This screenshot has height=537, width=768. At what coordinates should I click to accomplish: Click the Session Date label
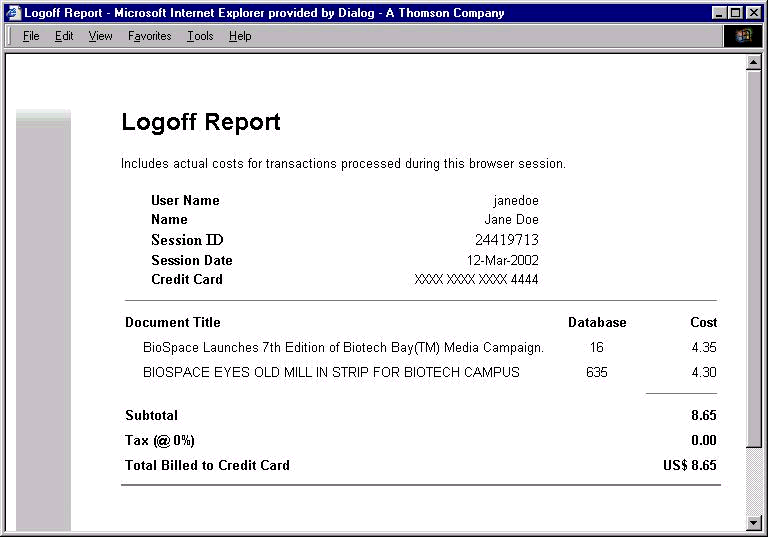192,260
